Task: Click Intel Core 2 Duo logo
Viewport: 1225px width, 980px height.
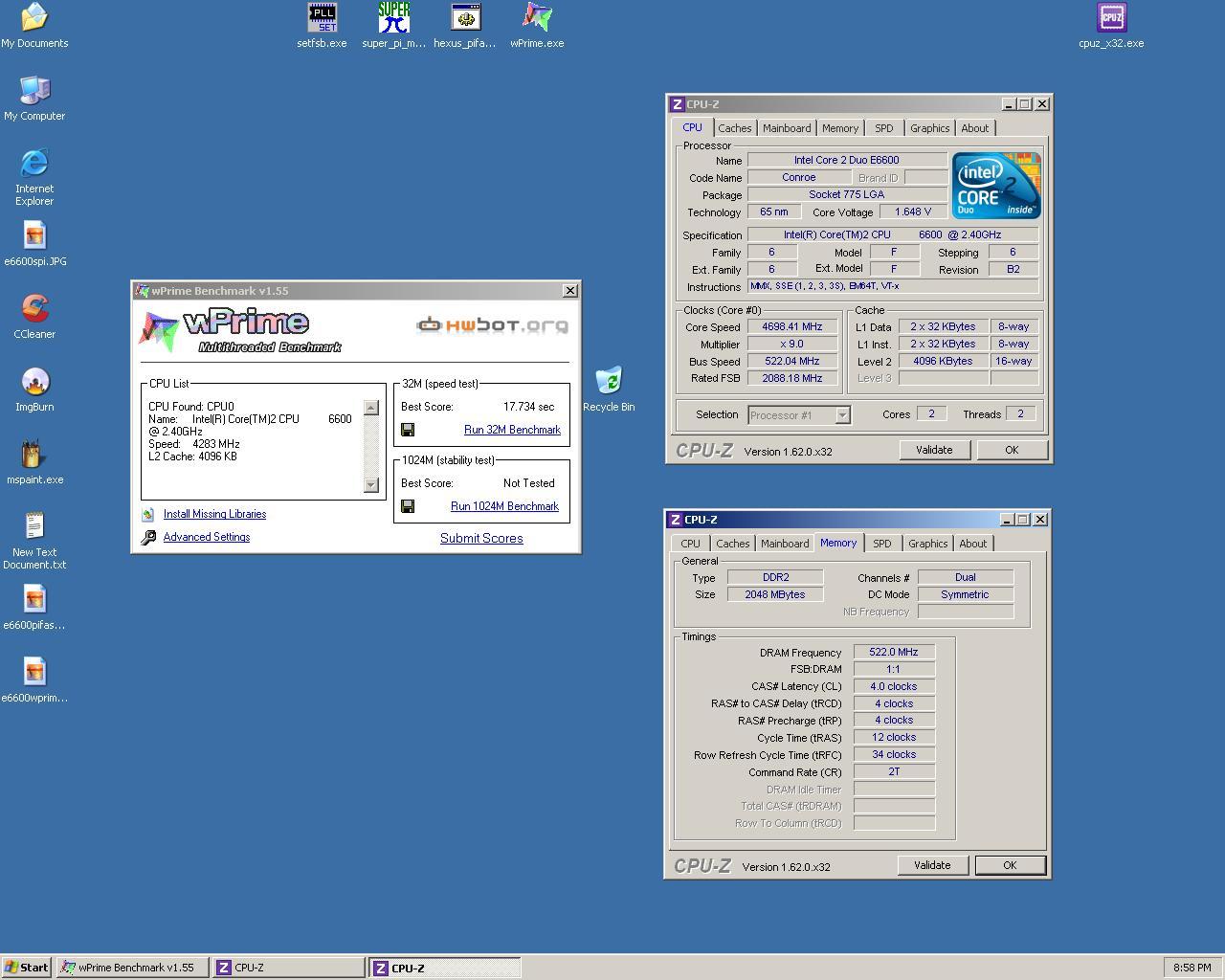Action: pyautogui.click(x=996, y=185)
